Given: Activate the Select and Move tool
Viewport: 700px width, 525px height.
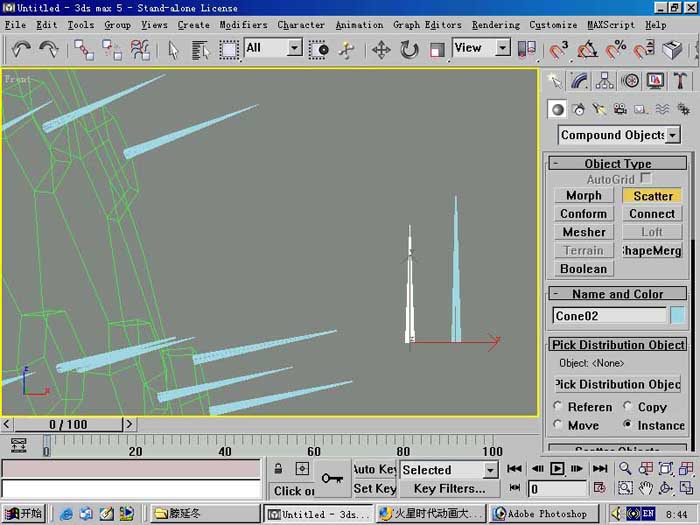Looking at the screenshot, I should 381,50.
